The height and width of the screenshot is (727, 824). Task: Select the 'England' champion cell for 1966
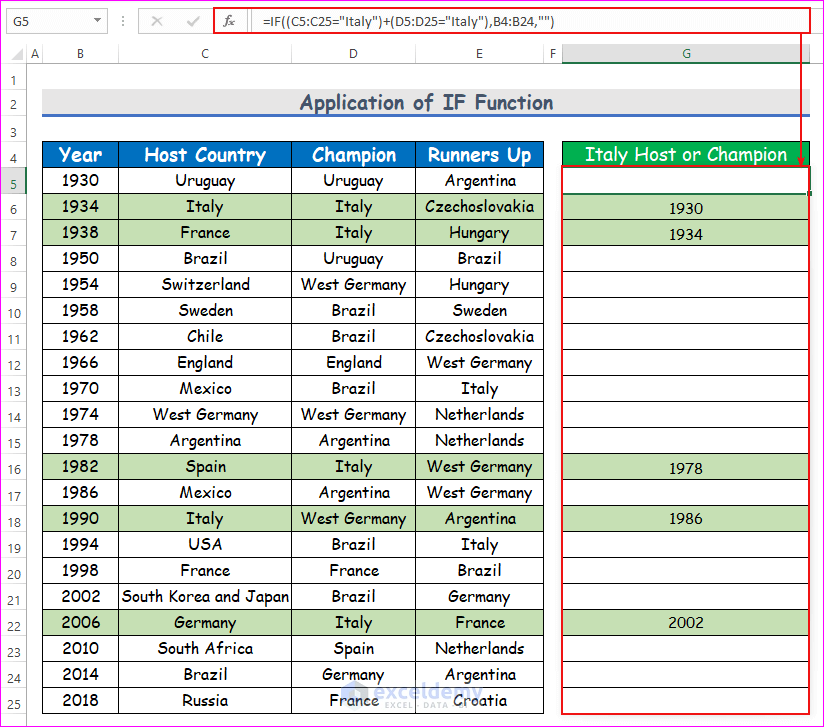(x=354, y=362)
